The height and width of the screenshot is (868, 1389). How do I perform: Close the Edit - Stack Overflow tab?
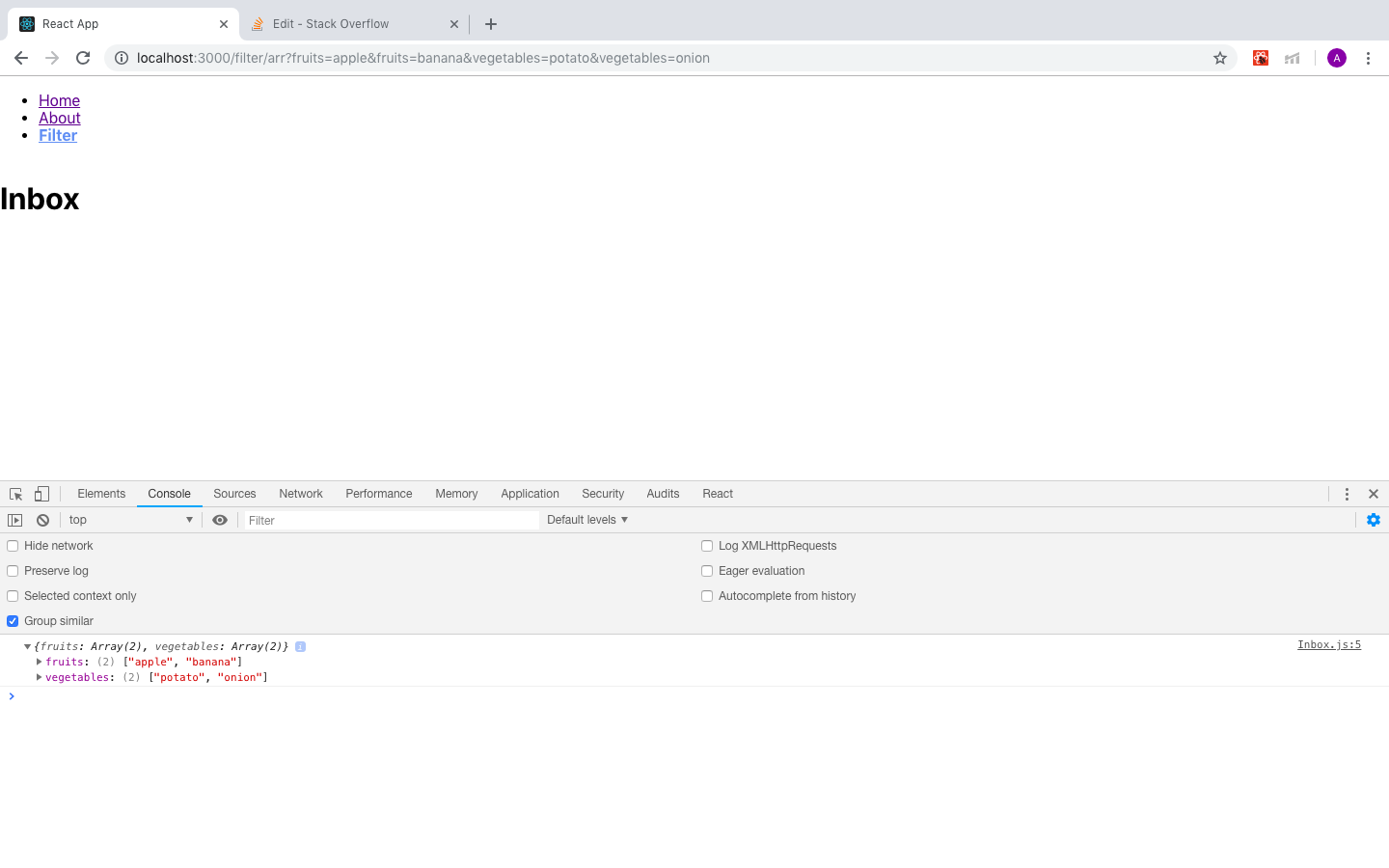454,24
